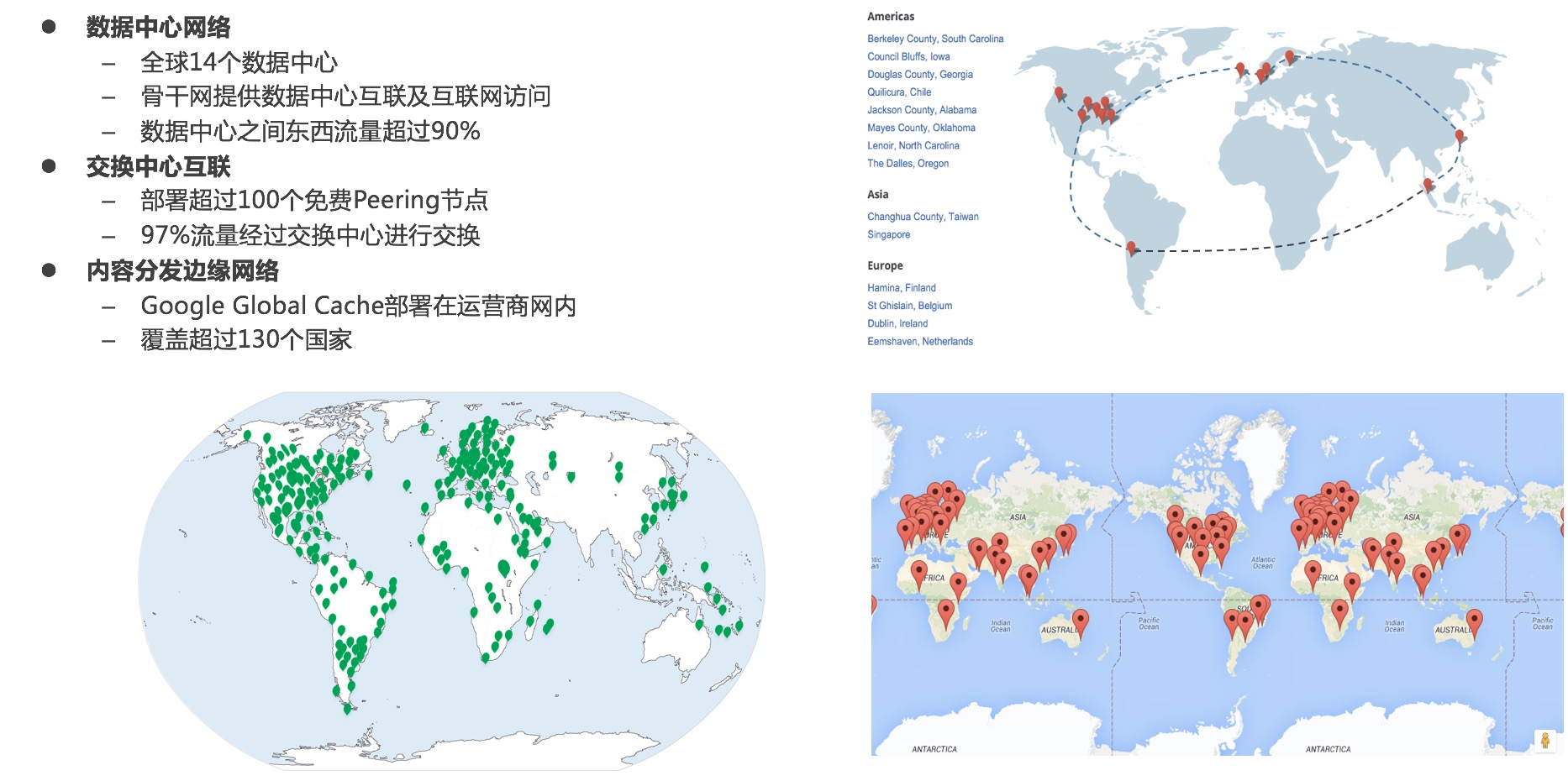Click the green pin at South America's southern tip
This screenshot has height=781, width=1568.
tap(347, 708)
